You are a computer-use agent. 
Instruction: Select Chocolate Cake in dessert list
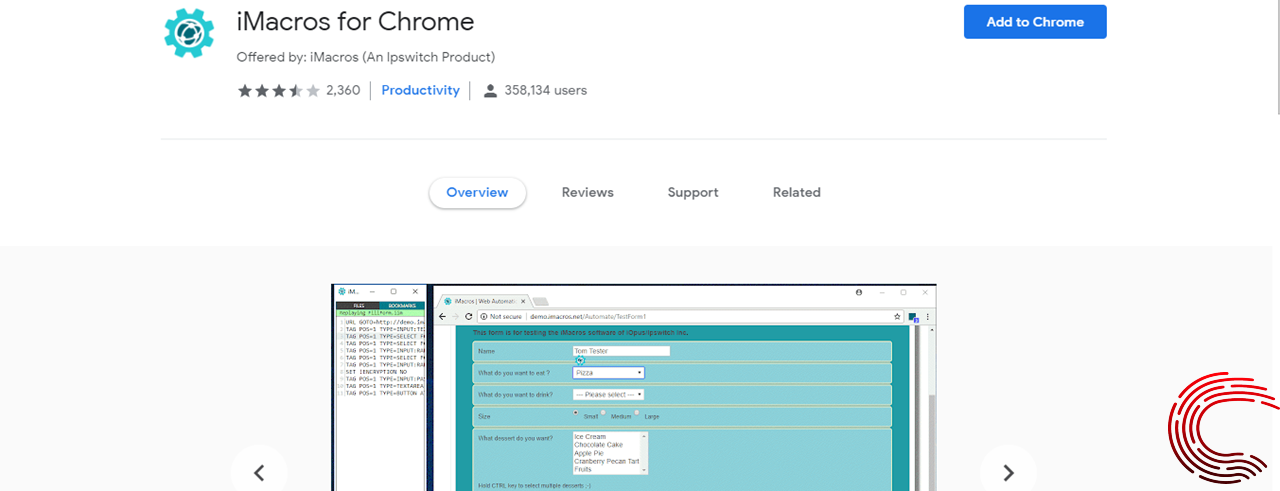click(598, 445)
